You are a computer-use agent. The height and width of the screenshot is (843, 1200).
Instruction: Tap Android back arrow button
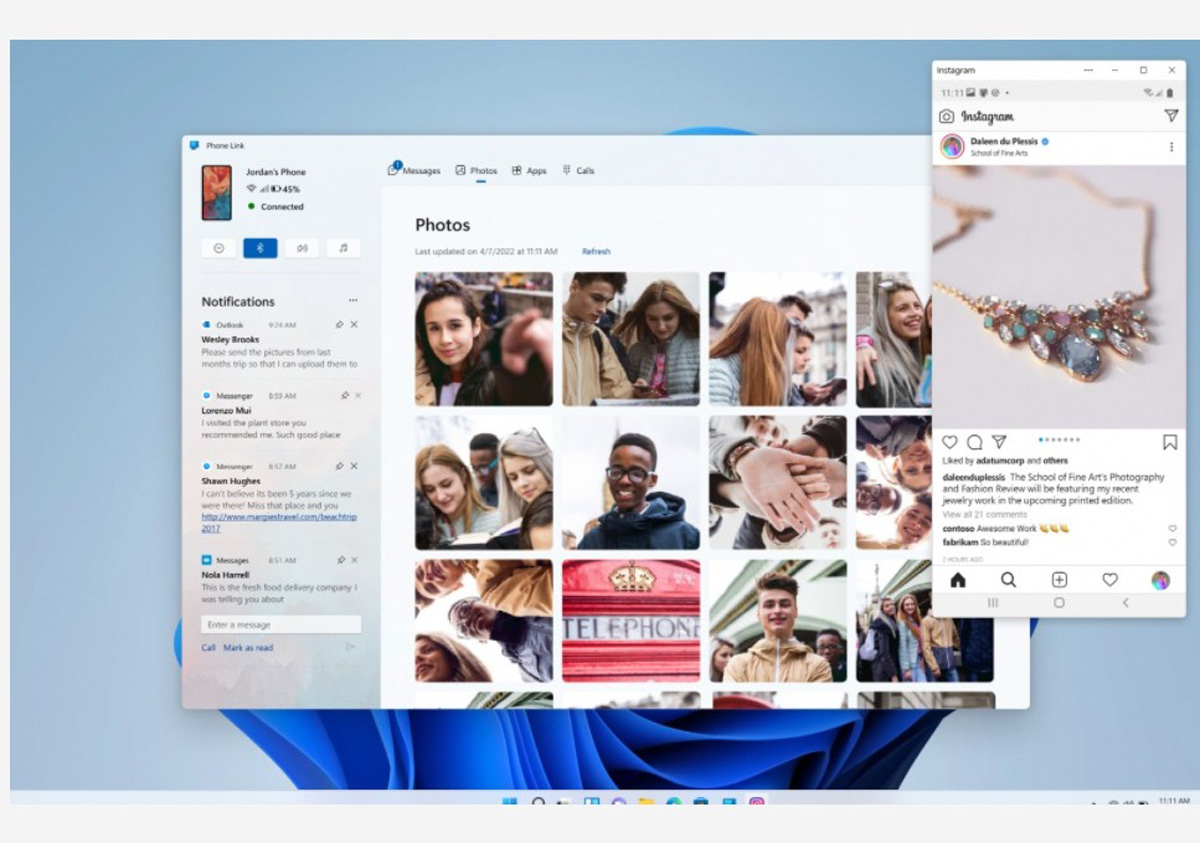coord(1126,603)
